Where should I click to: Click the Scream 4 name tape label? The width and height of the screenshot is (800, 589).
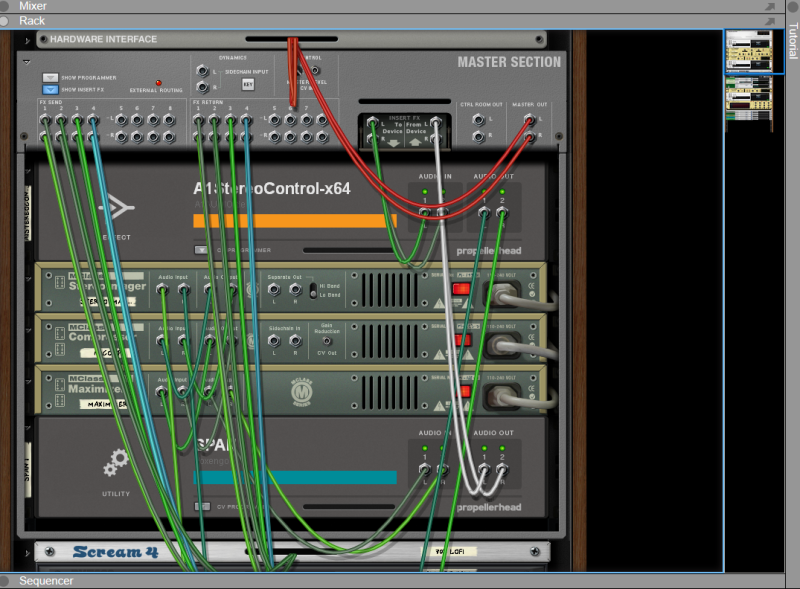[x=449, y=552]
